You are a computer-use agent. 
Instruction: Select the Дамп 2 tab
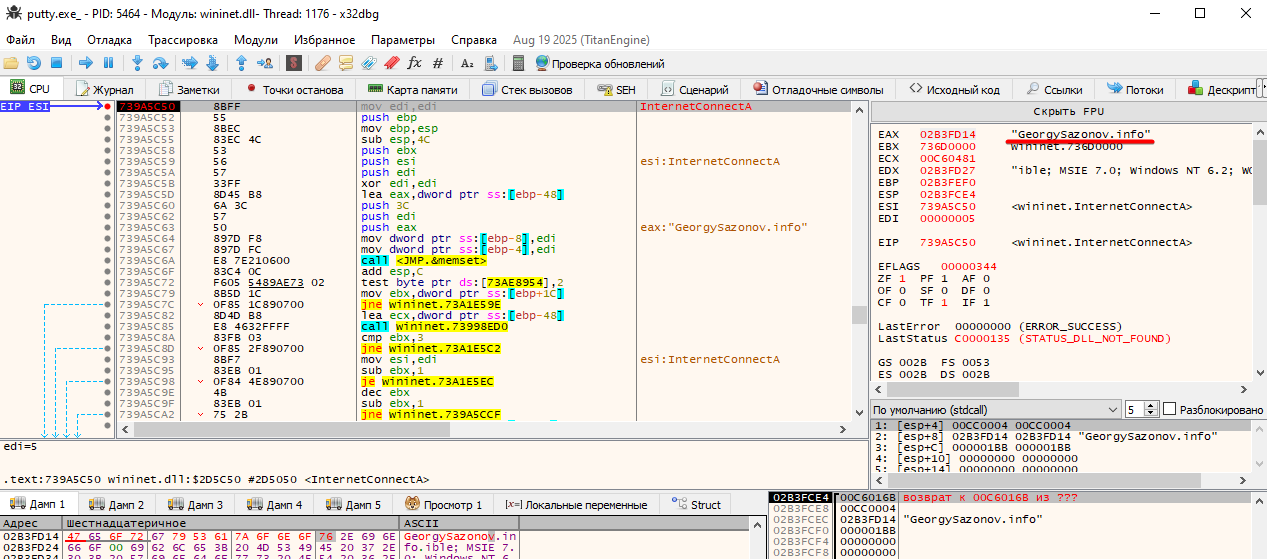pos(117,505)
